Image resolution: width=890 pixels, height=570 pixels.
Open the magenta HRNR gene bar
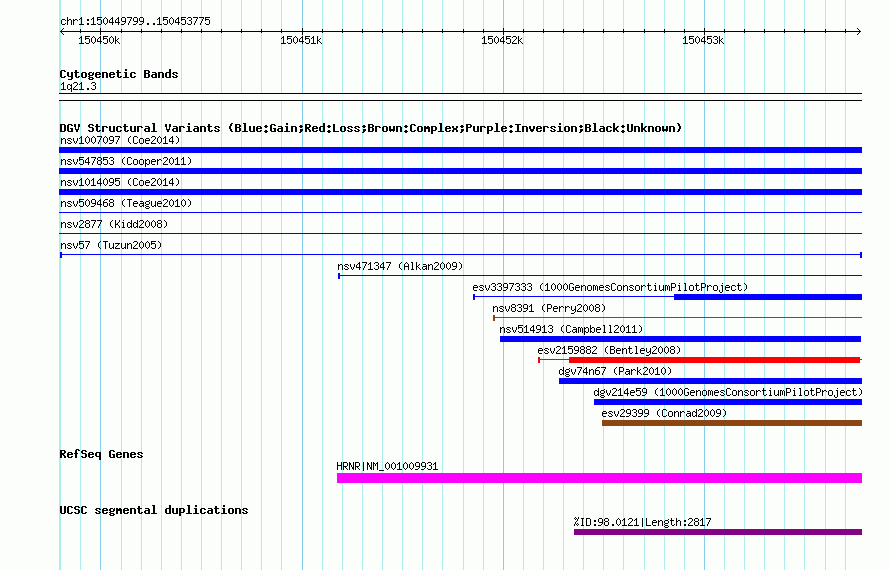click(x=599, y=478)
